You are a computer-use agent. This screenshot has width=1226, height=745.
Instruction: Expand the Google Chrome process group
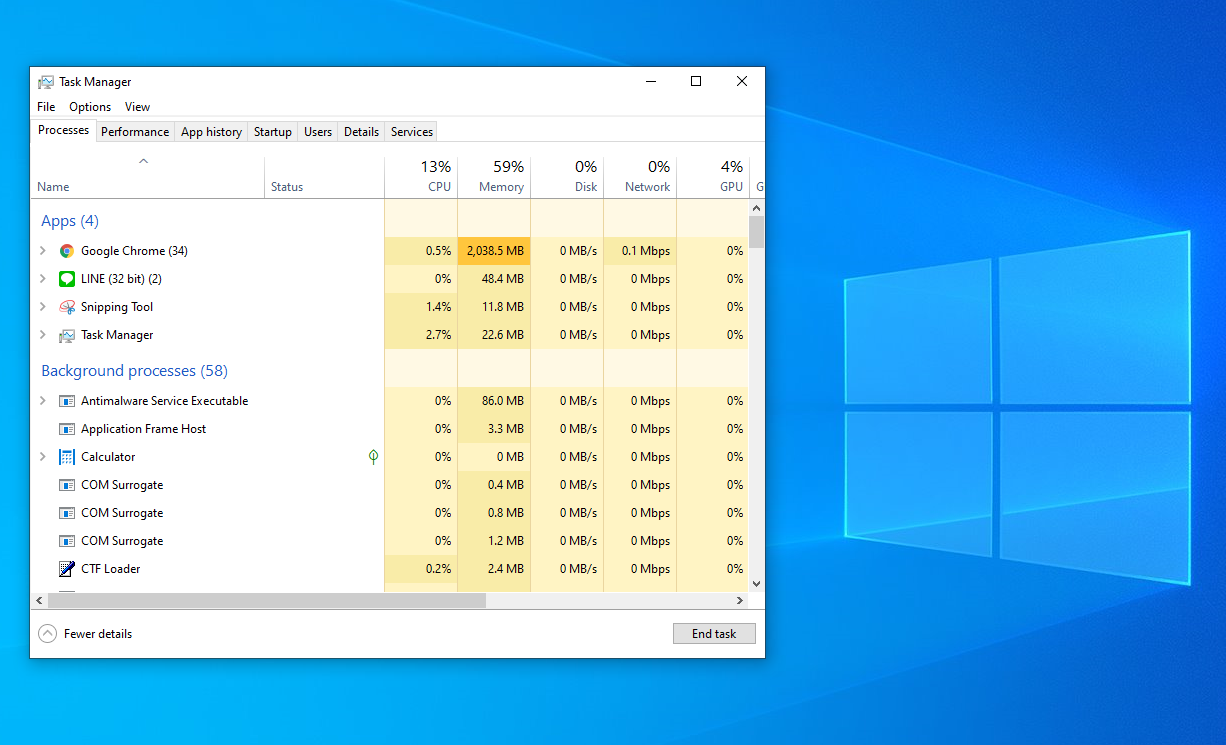pos(42,251)
